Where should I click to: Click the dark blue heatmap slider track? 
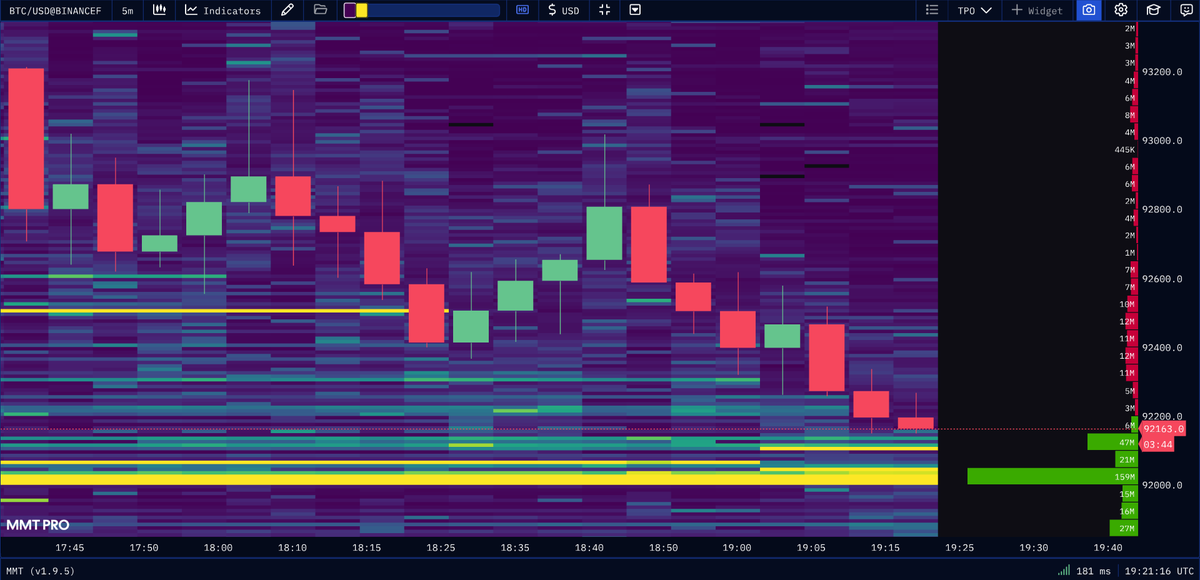(433, 10)
